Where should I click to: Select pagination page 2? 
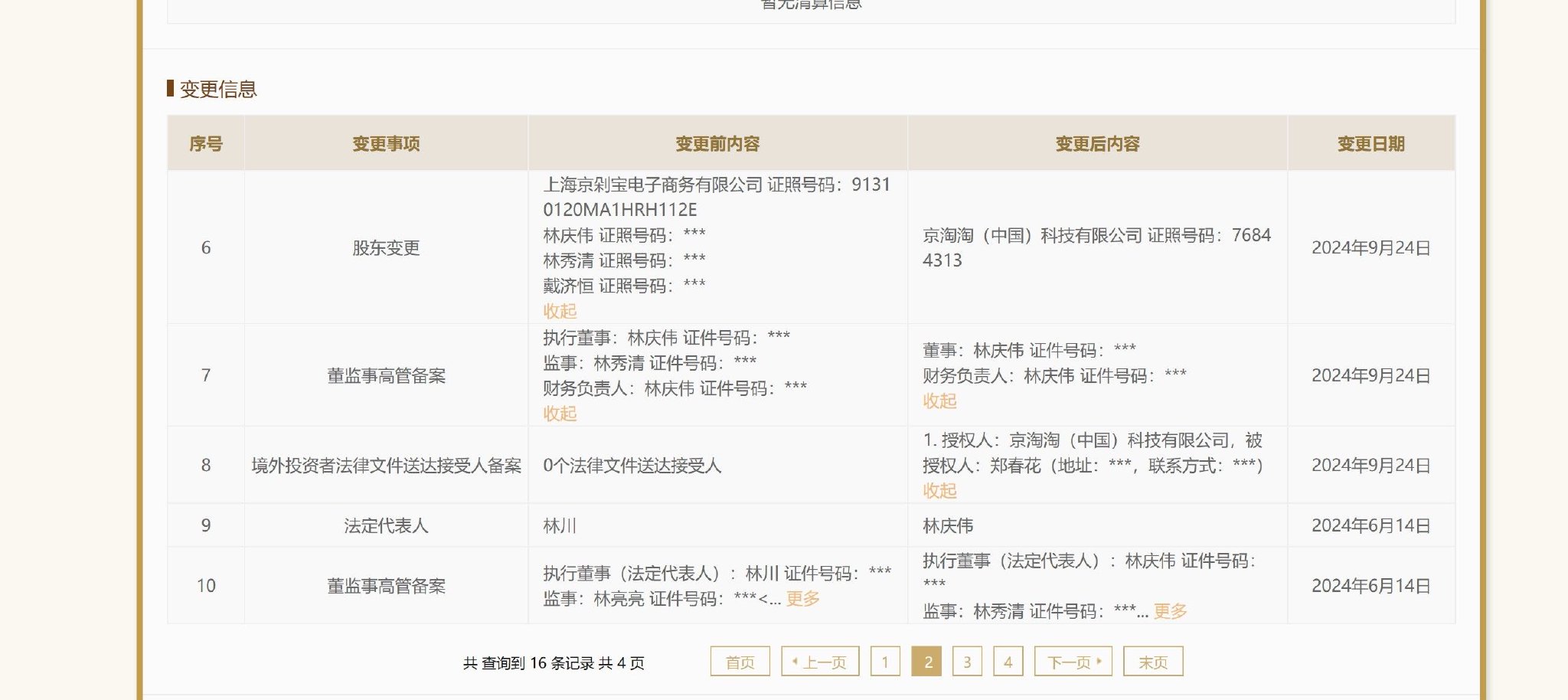click(x=928, y=661)
